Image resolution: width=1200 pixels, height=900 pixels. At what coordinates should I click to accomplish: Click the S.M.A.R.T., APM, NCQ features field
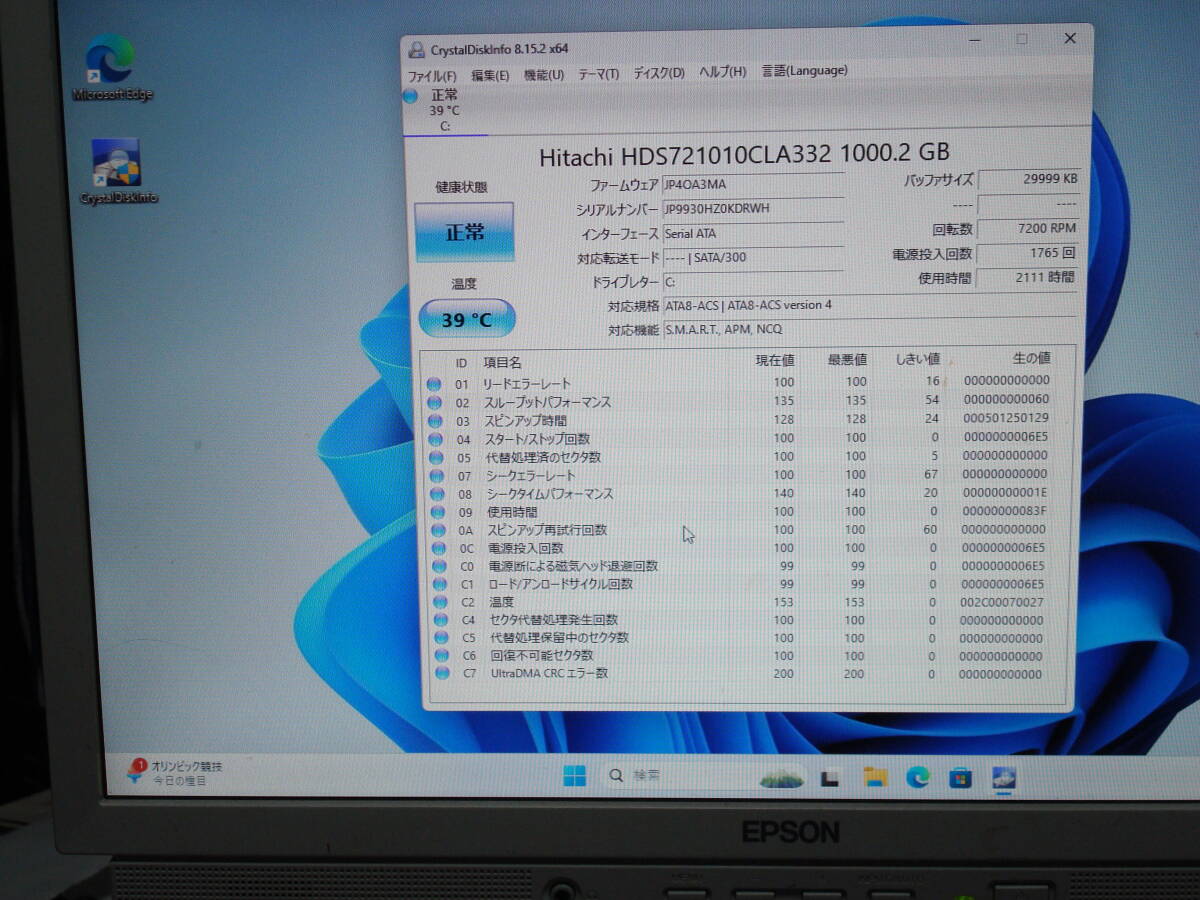point(869,329)
